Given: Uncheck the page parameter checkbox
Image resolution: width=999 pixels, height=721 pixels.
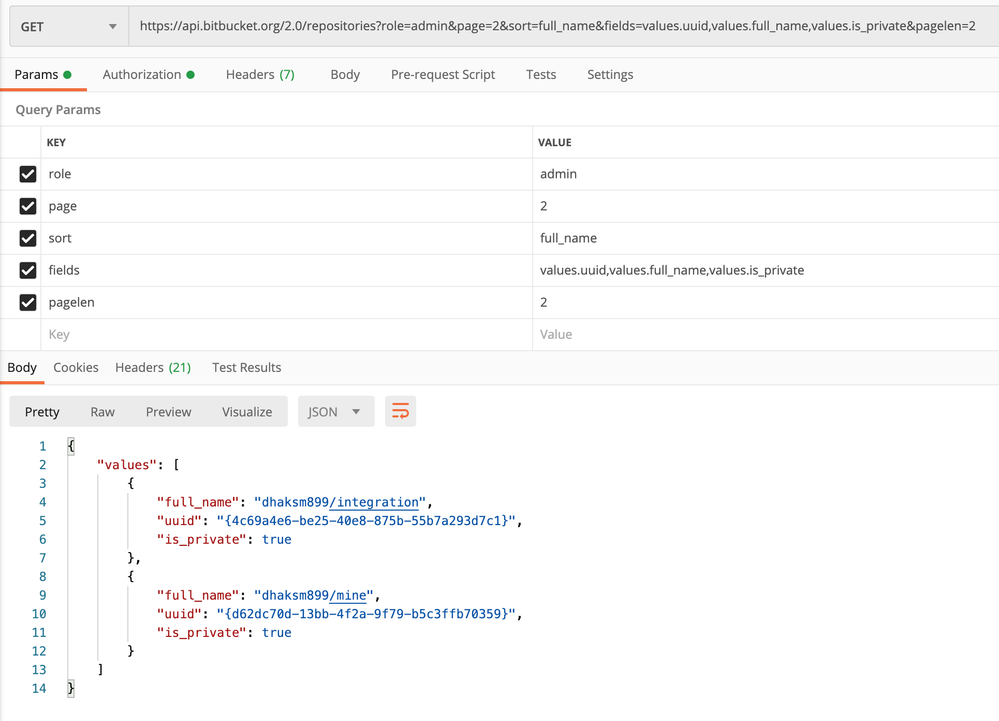Looking at the screenshot, I should click(28, 206).
